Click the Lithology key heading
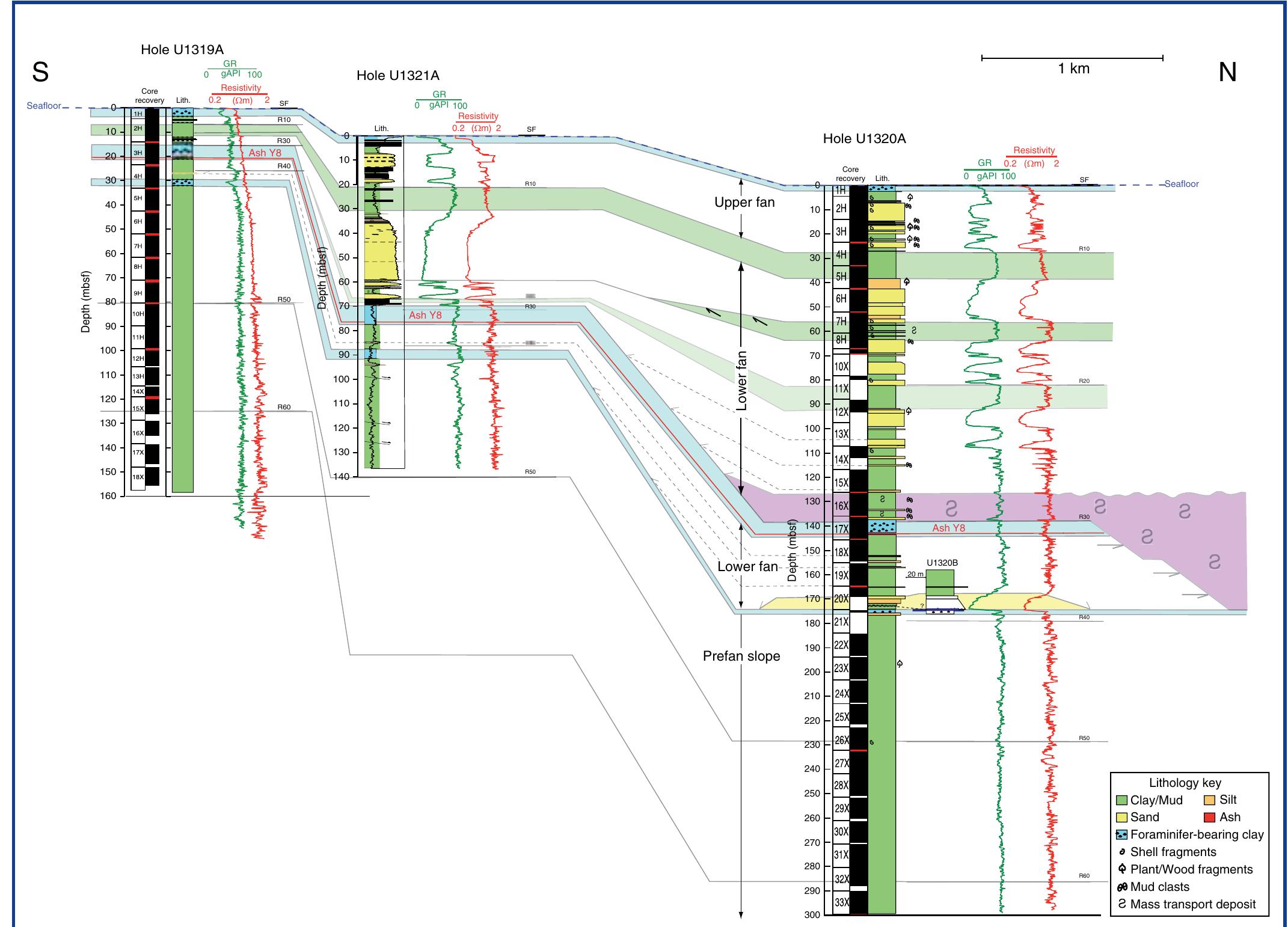 click(x=1185, y=783)
